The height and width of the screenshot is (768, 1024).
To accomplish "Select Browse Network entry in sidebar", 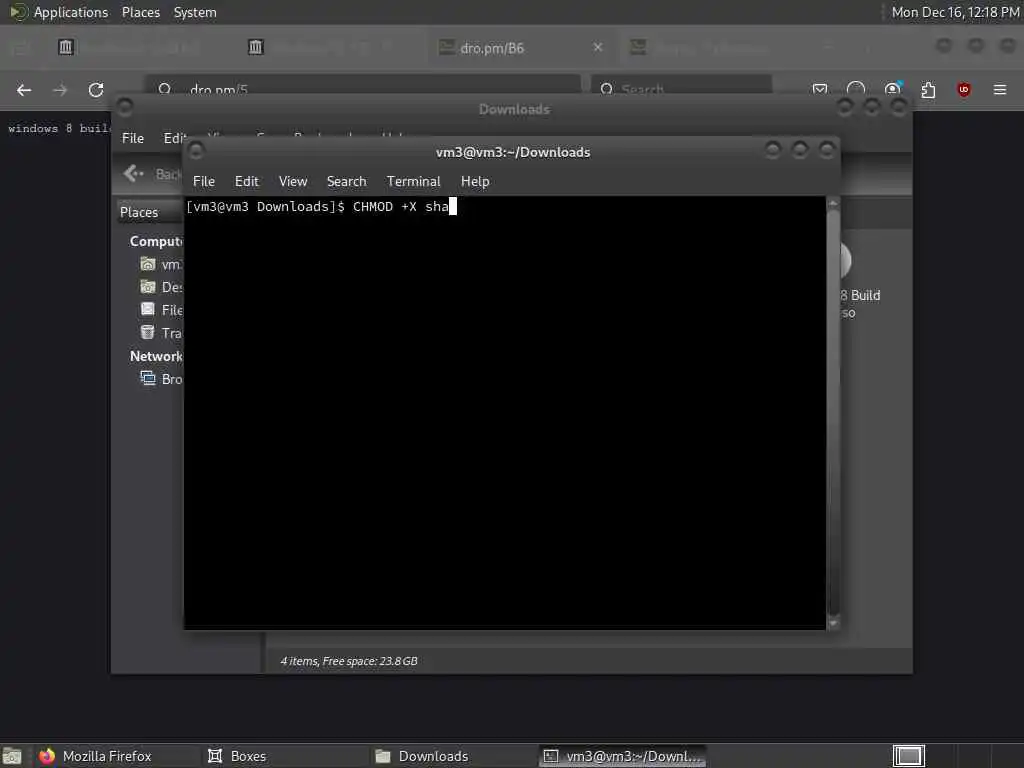I will [161, 379].
